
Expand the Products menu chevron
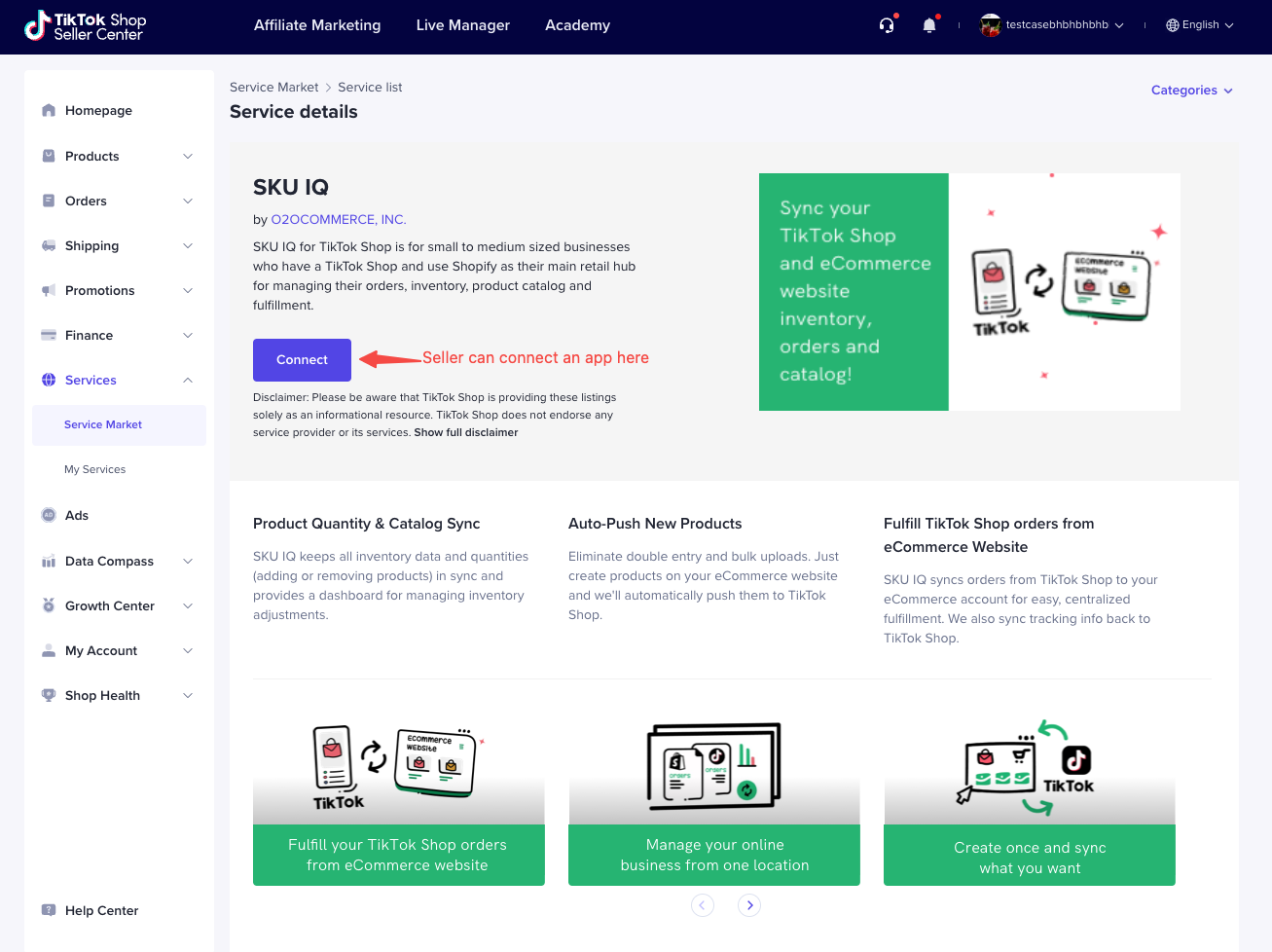click(188, 156)
